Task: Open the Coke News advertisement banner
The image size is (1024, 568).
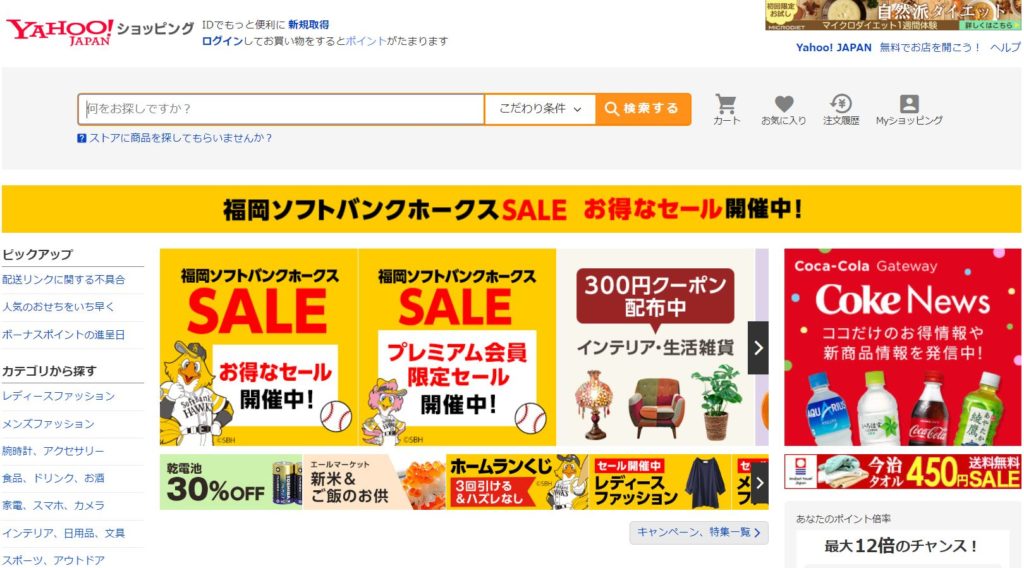Action: 903,347
